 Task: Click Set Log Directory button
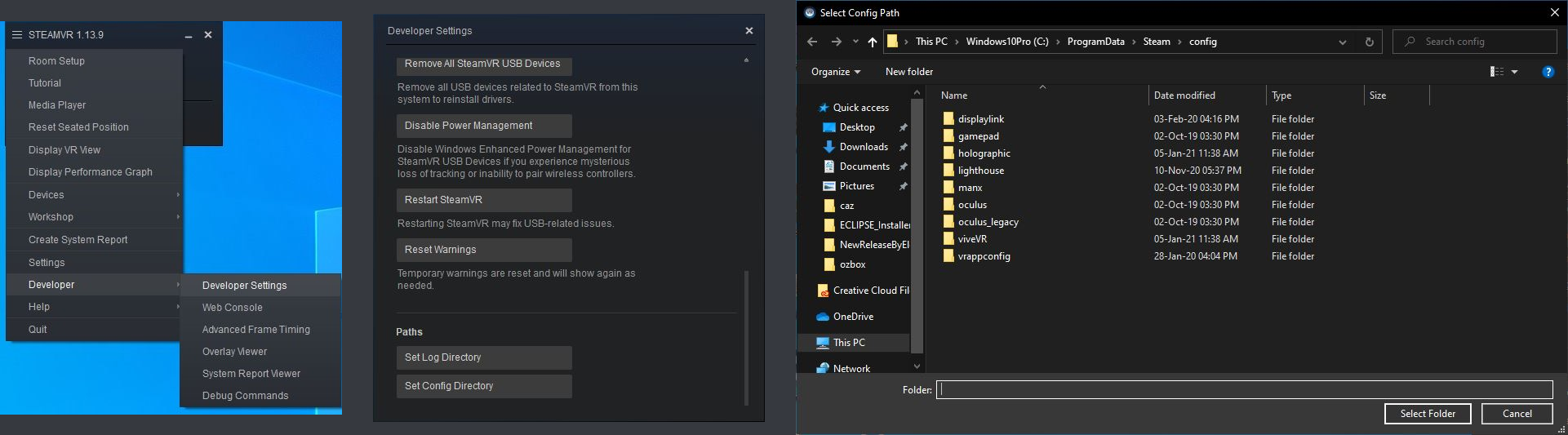click(483, 357)
